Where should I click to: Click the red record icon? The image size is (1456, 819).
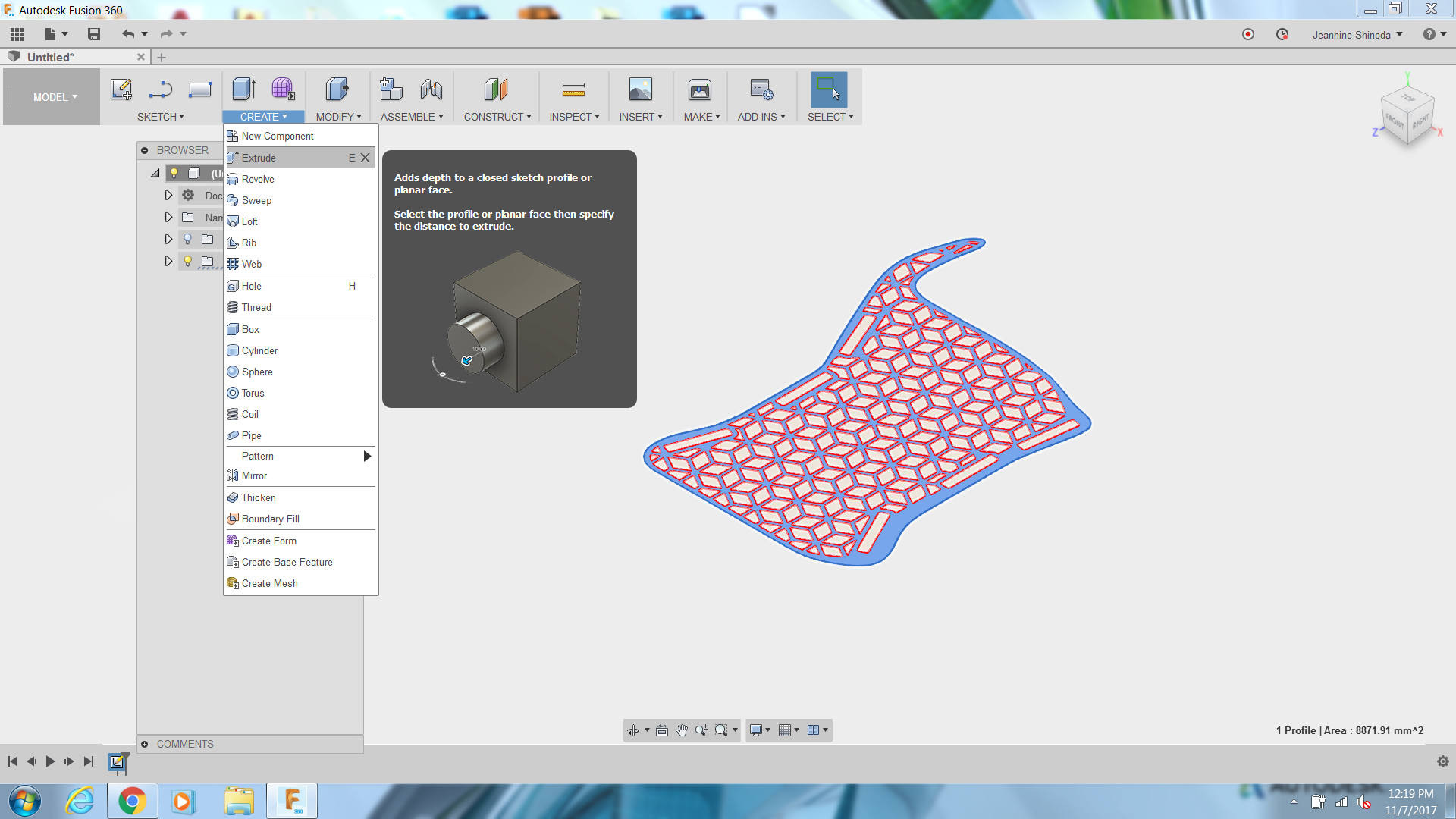(x=1248, y=34)
